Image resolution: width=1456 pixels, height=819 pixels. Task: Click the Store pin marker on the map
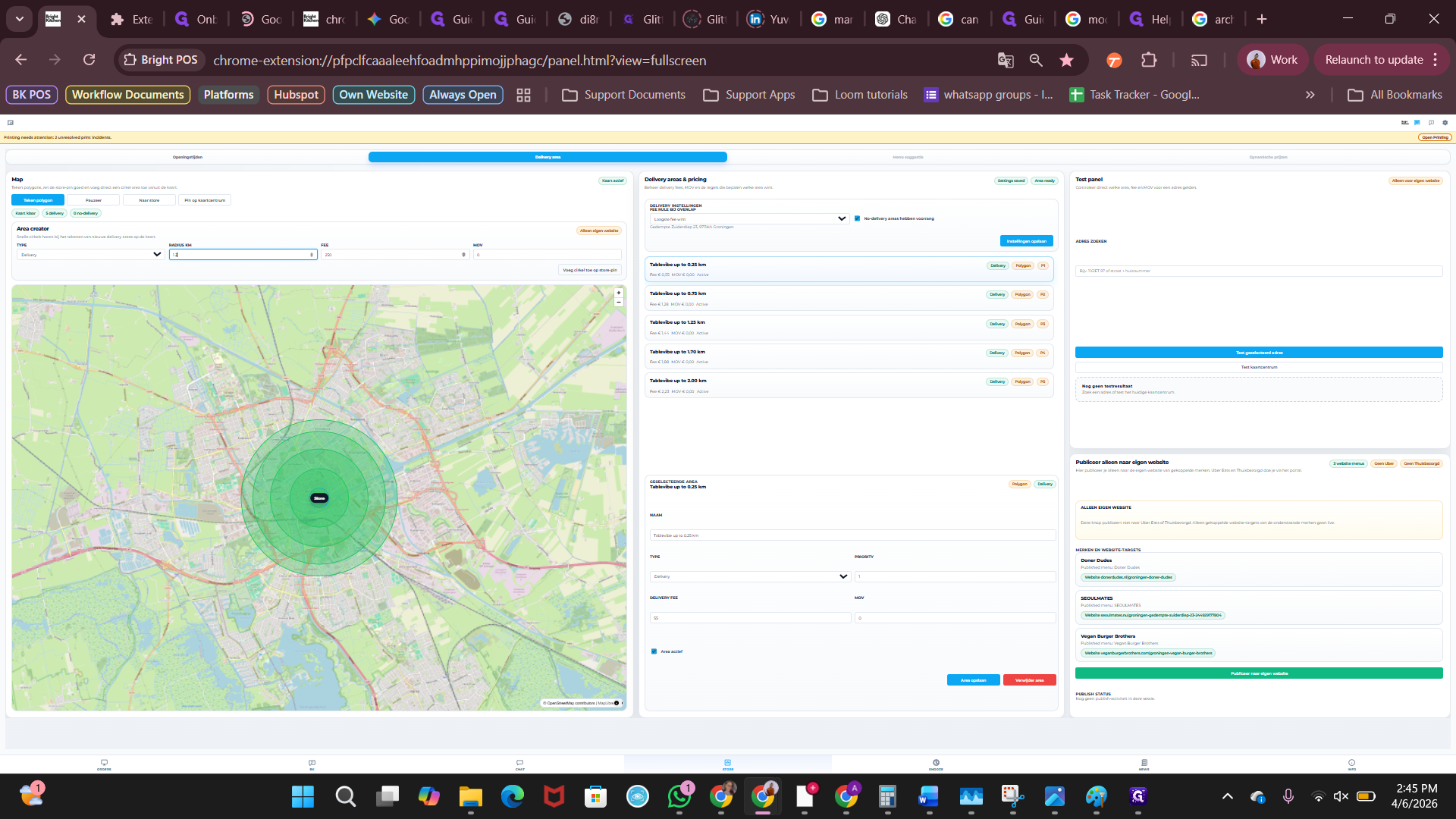(x=319, y=498)
